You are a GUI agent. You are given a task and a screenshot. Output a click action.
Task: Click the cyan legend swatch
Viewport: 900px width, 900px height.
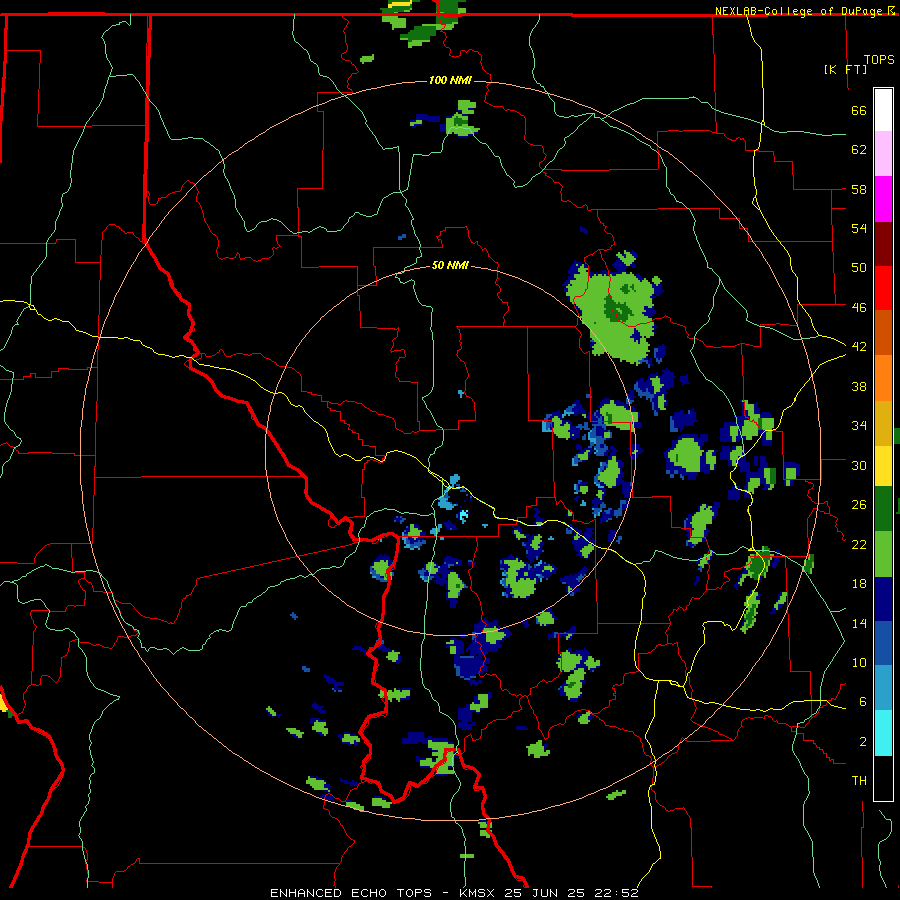click(x=883, y=733)
